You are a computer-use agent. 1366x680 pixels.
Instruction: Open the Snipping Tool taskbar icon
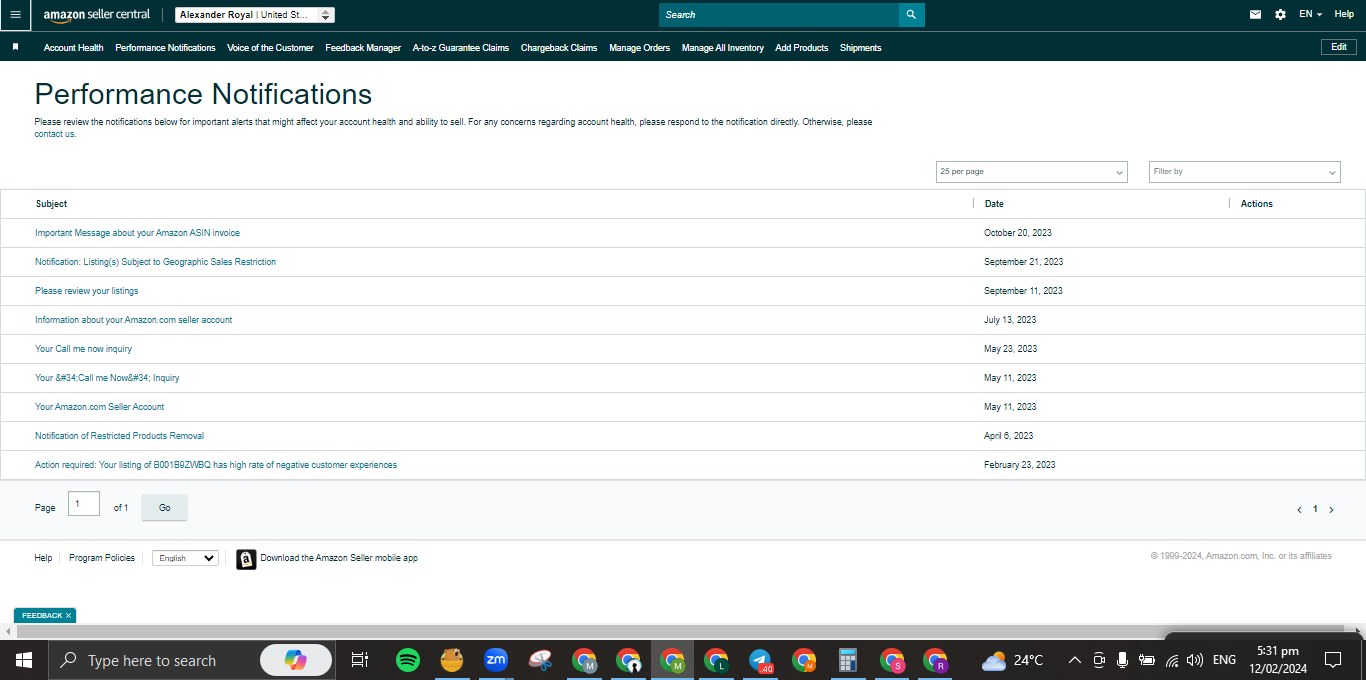541,660
